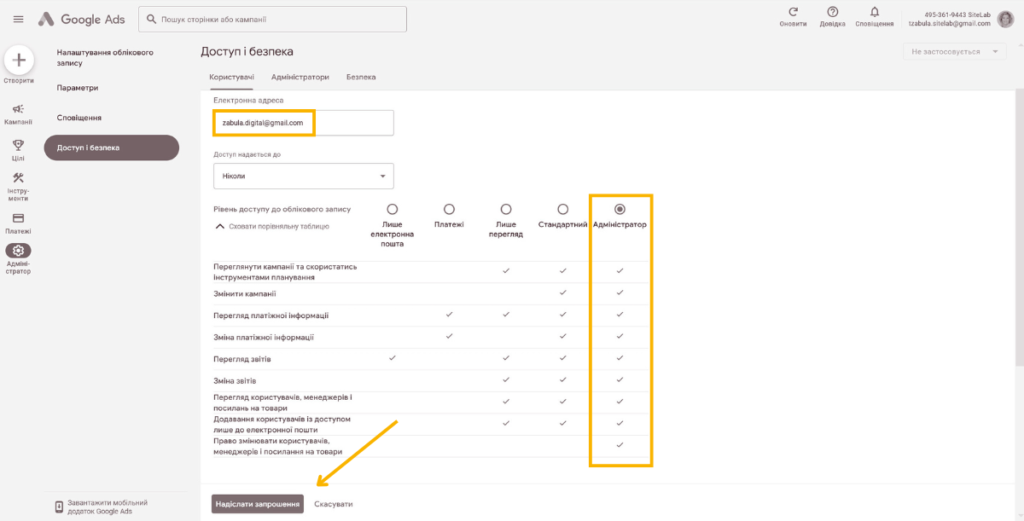Switch to the Адміністратори tab
The height and width of the screenshot is (521, 1024).
click(x=300, y=77)
